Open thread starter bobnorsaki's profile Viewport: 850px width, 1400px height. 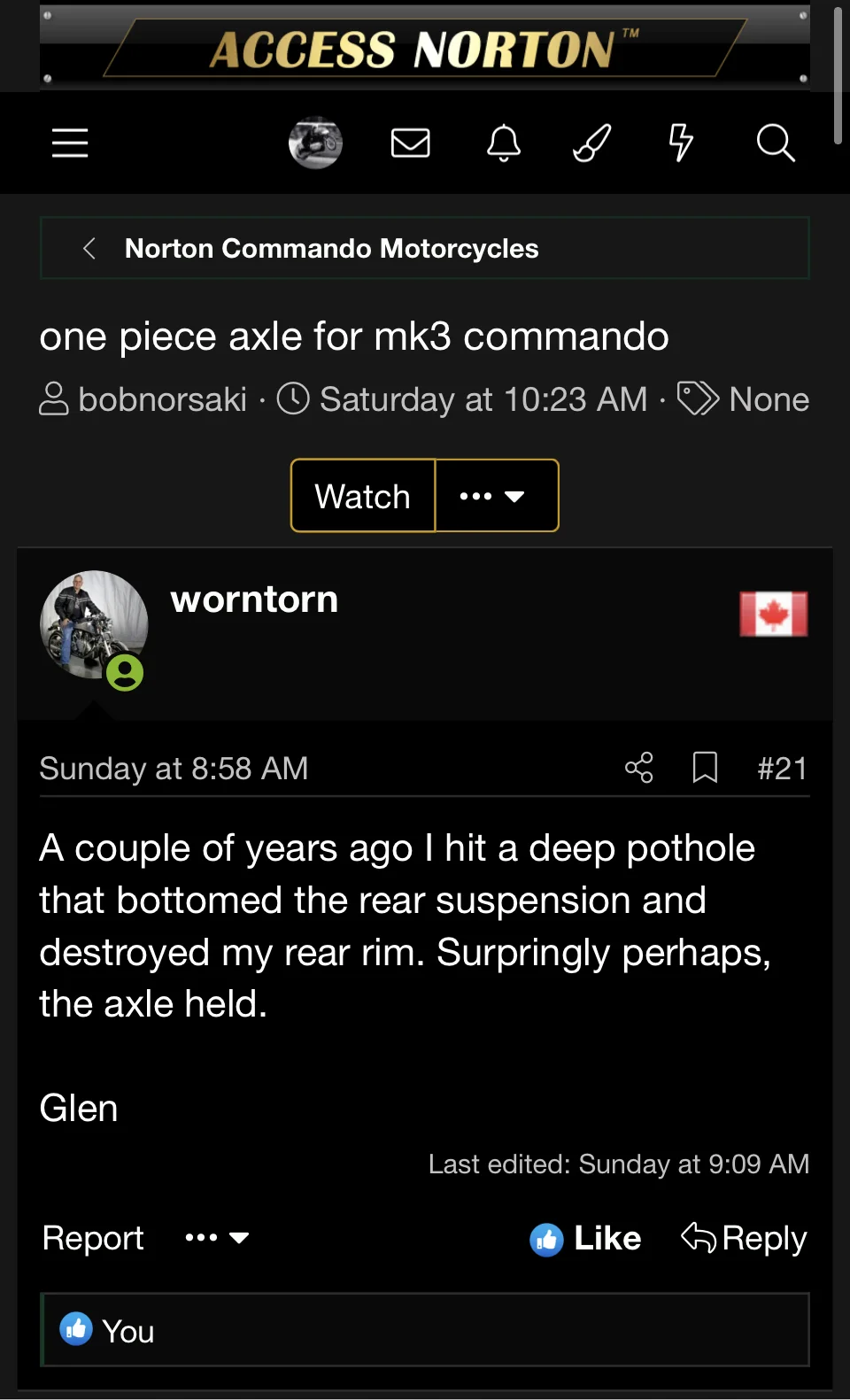pos(162,399)
